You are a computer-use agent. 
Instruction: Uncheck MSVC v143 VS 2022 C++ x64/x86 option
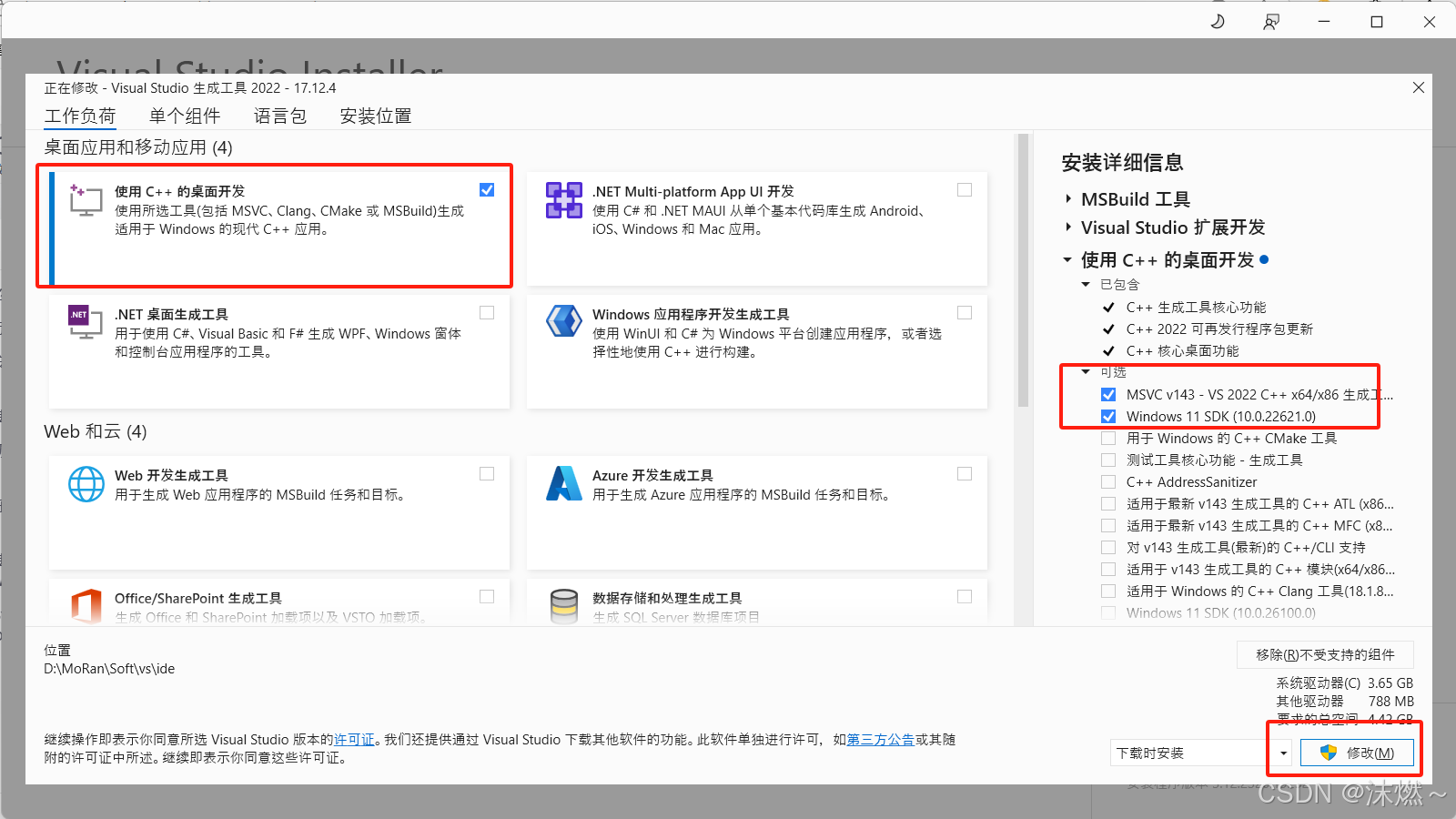[x=1108, y=394]
